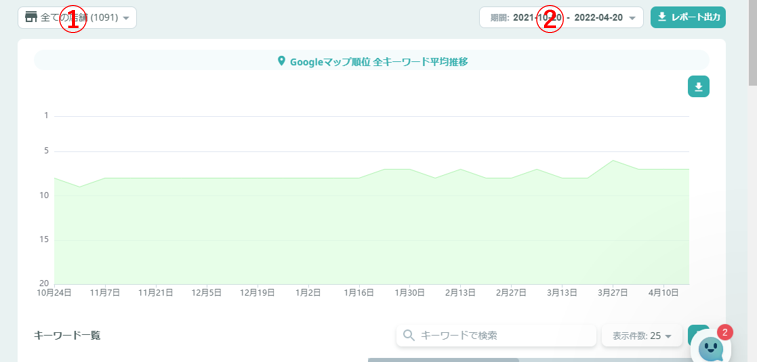Open the 表示件数: 25 dropdown
Viewport: 757px width, 363px height.
coord(642,335)
